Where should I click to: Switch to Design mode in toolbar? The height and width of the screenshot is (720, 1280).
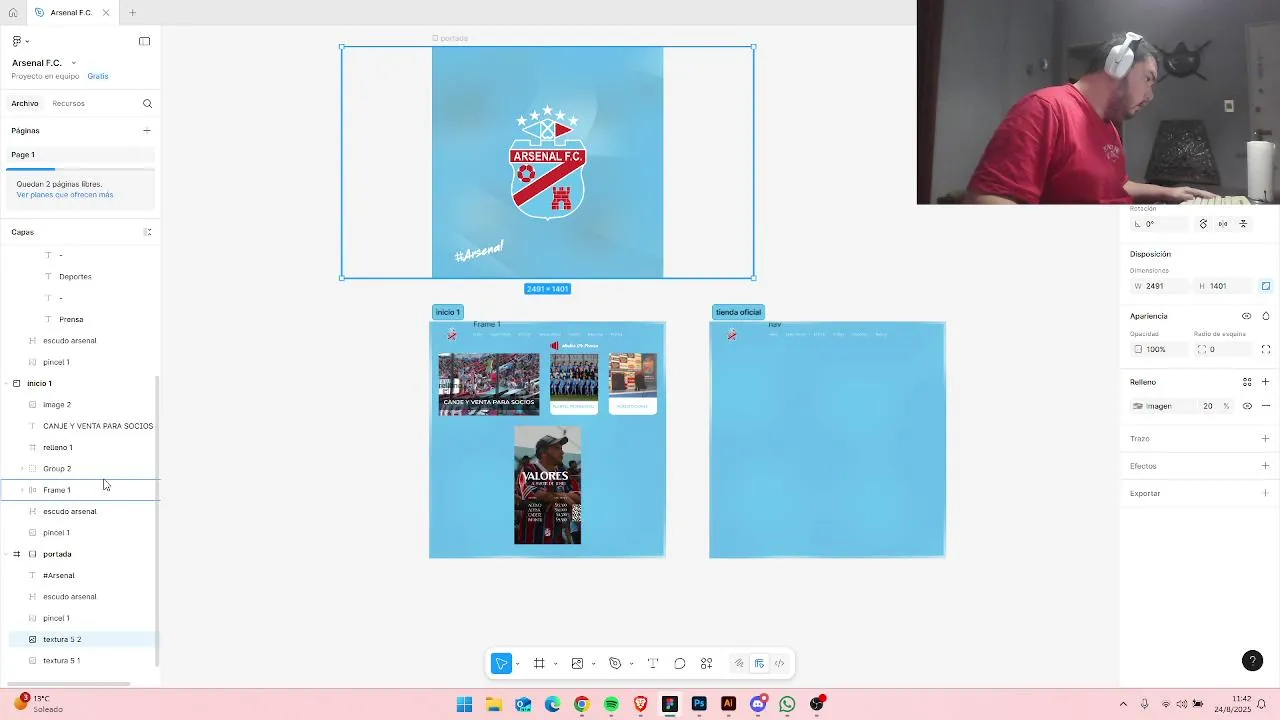click(759, 664)
